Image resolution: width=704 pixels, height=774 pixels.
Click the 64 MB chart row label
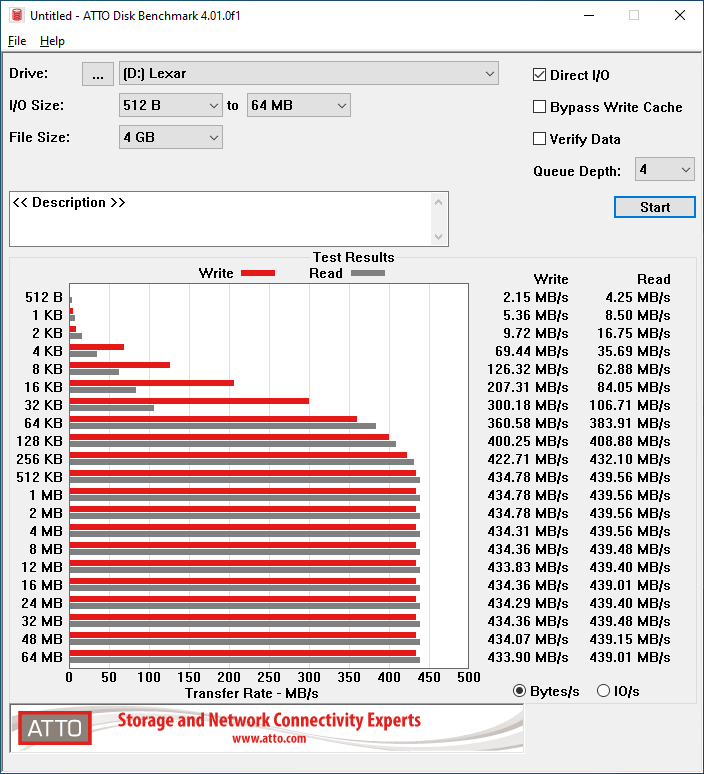coord(42,657)
